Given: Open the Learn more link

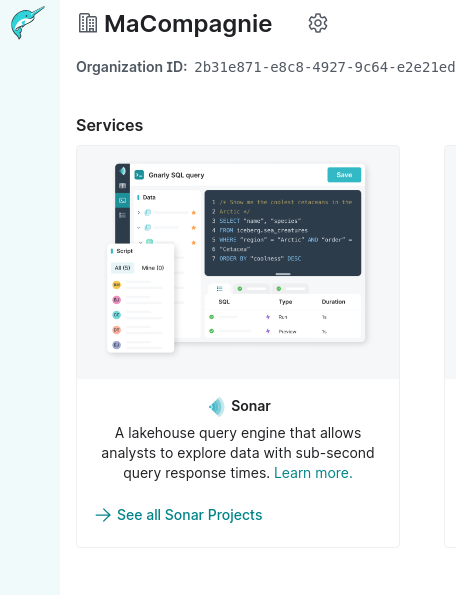Looking at the screenshot, I should 313,473.
